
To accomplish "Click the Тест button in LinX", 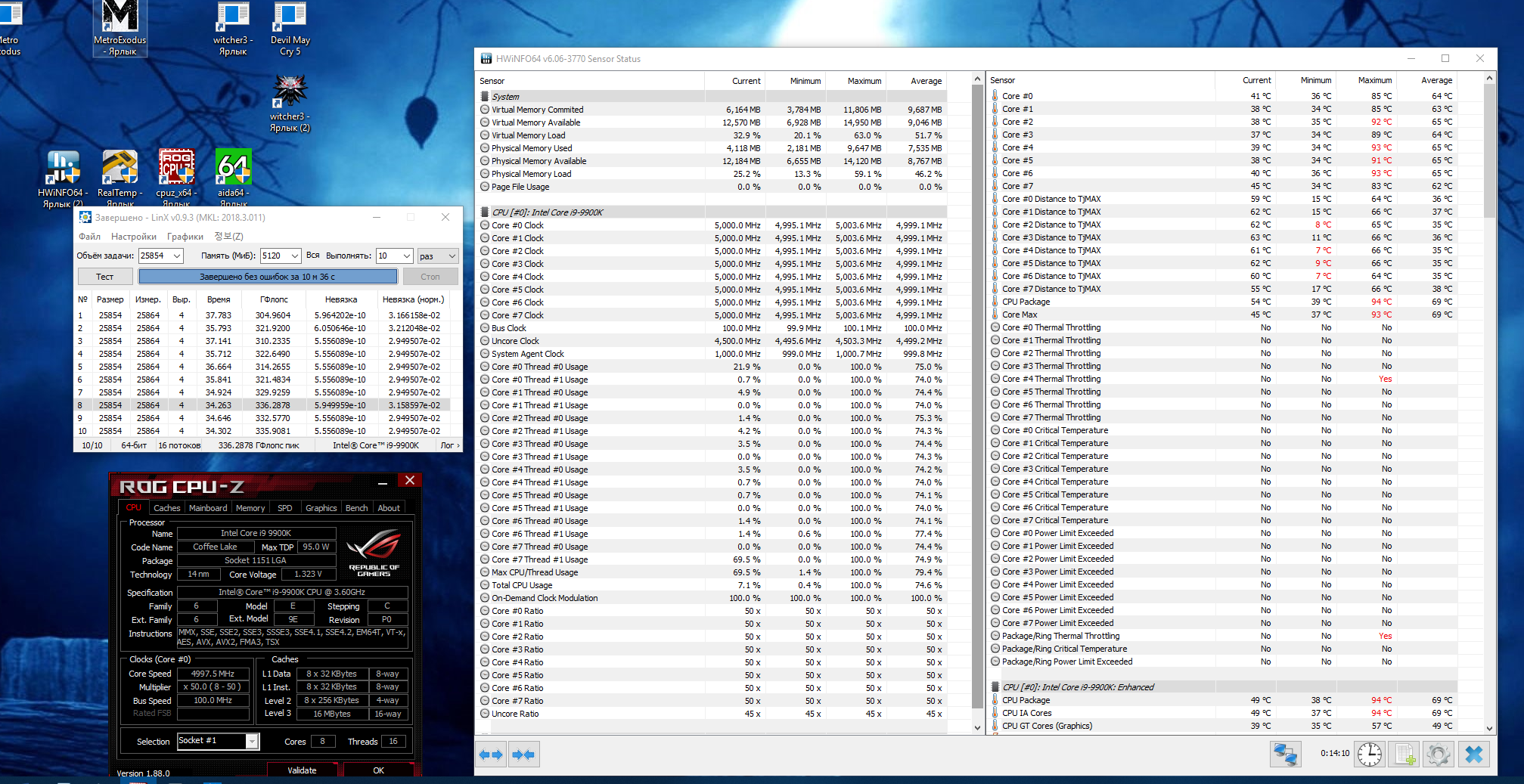I will [x=105, y=277].
